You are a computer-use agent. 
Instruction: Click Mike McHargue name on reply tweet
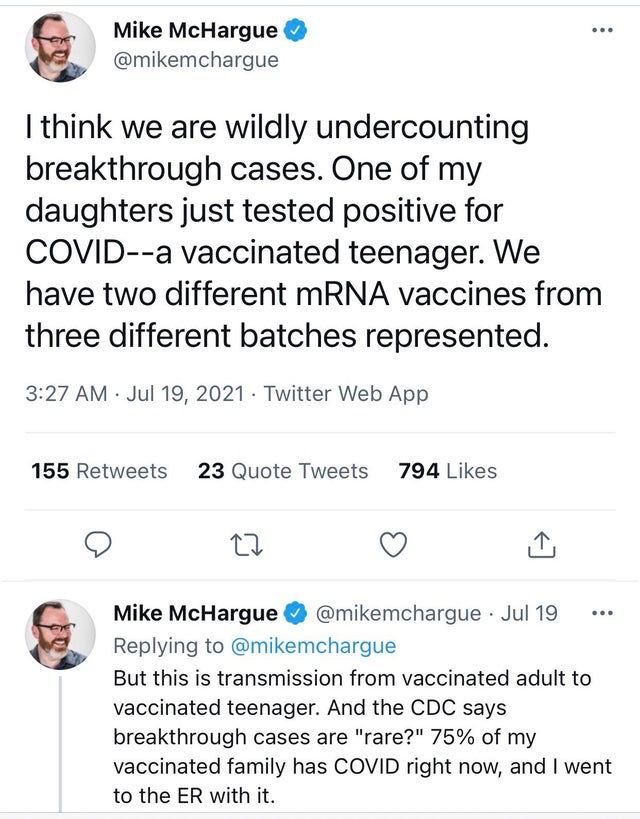coord(195,613)
